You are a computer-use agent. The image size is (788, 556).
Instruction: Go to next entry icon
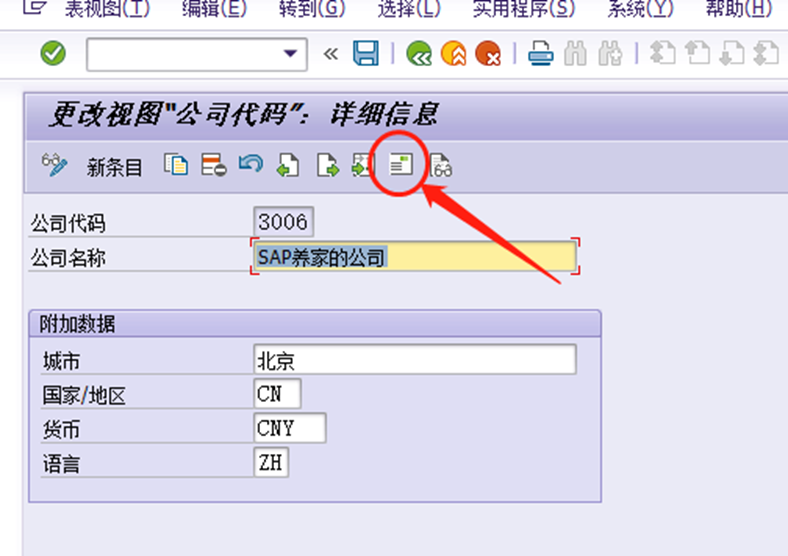327,165
